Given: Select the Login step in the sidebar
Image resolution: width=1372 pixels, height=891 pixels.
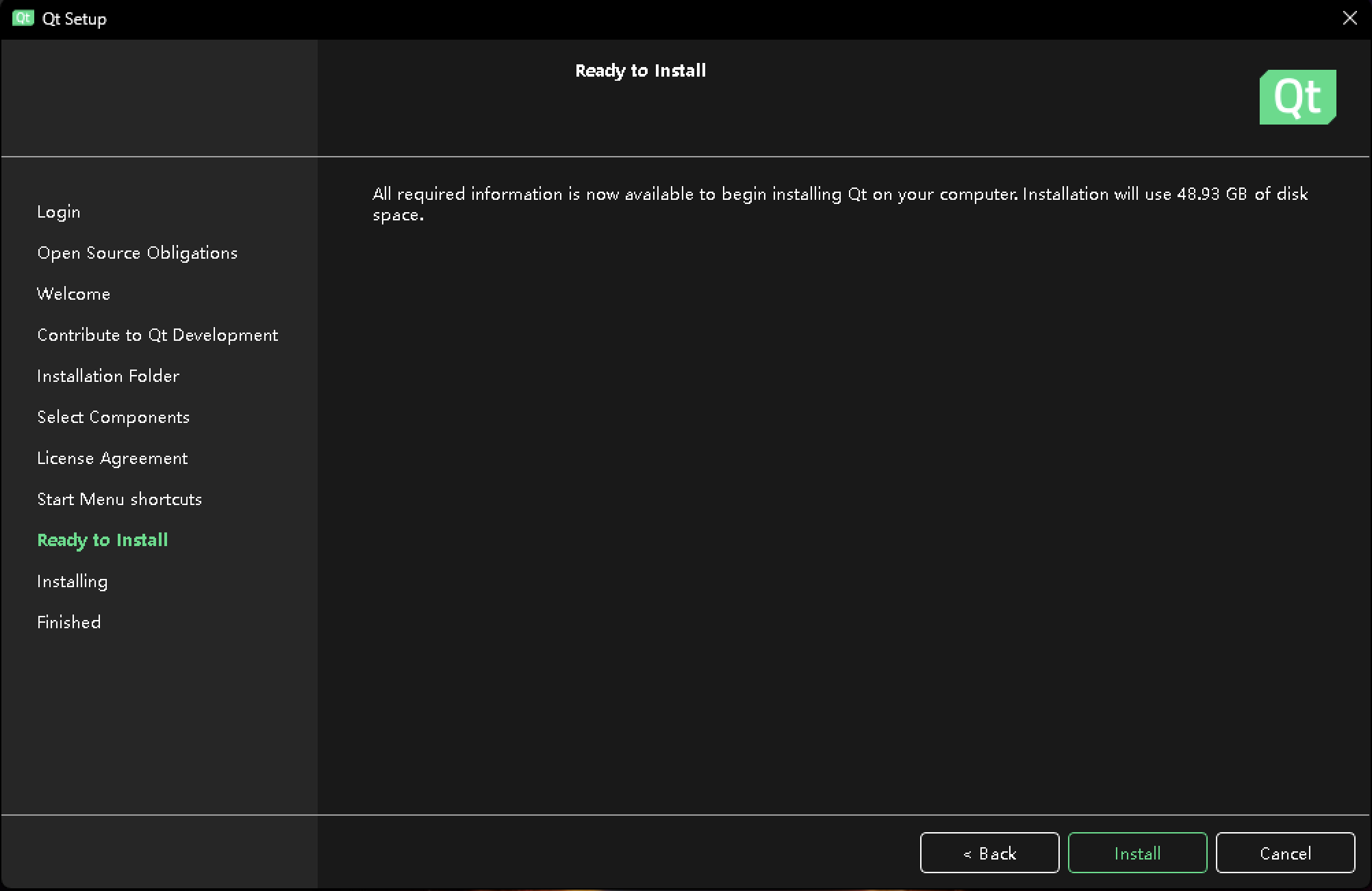Looking at the screenshot, I should click(x=58, y=211).
